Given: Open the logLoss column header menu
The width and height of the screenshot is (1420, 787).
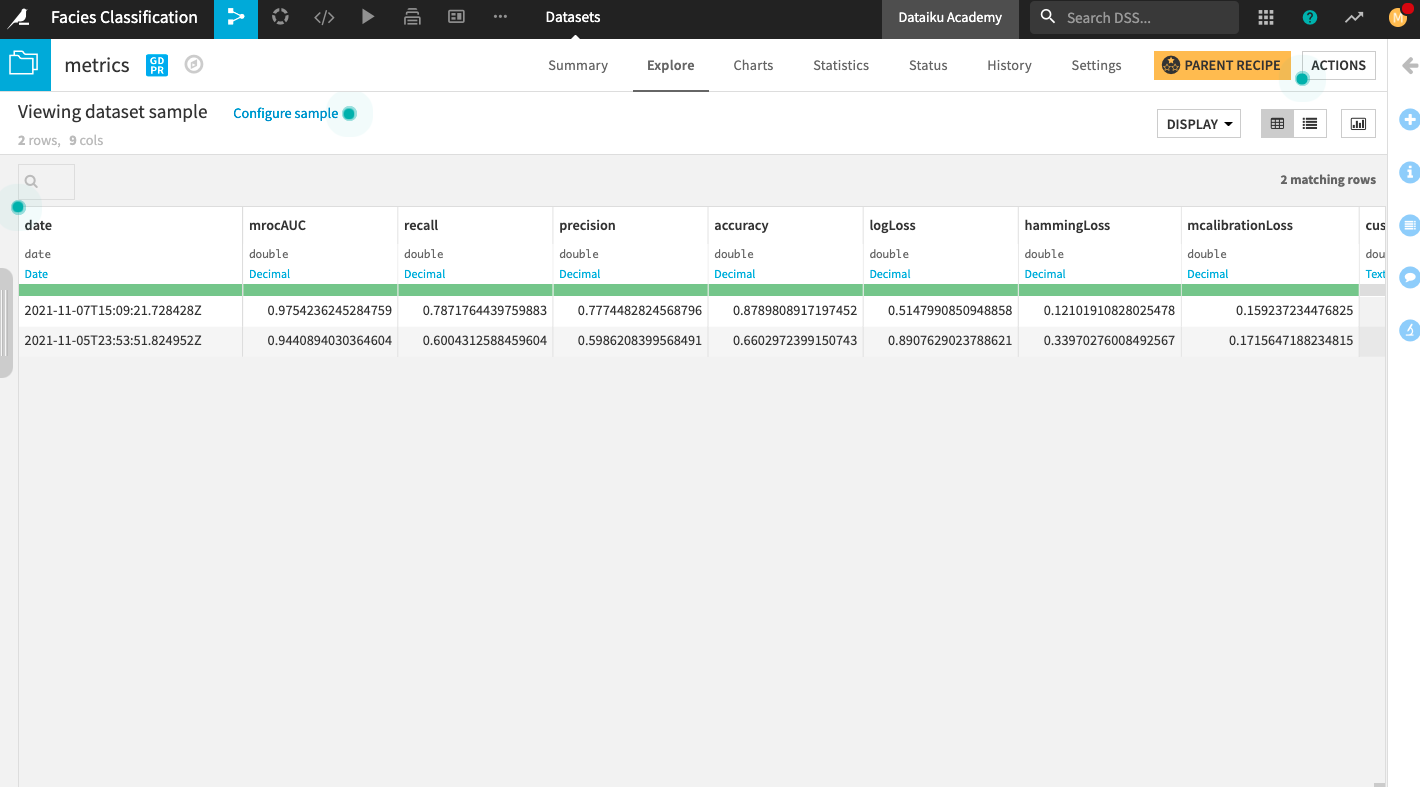Looking at the screenshot, I should tap(892, 225).
